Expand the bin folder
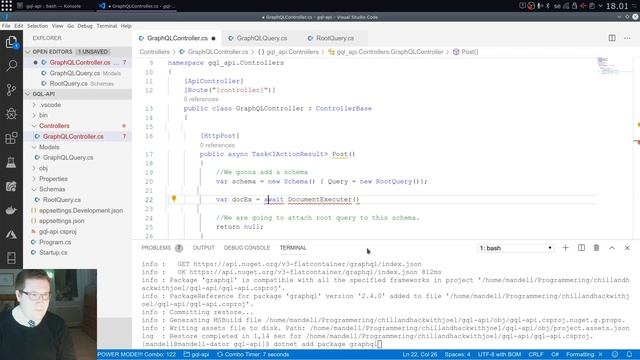Screen dimensions: 640x360 coord(43,116)
